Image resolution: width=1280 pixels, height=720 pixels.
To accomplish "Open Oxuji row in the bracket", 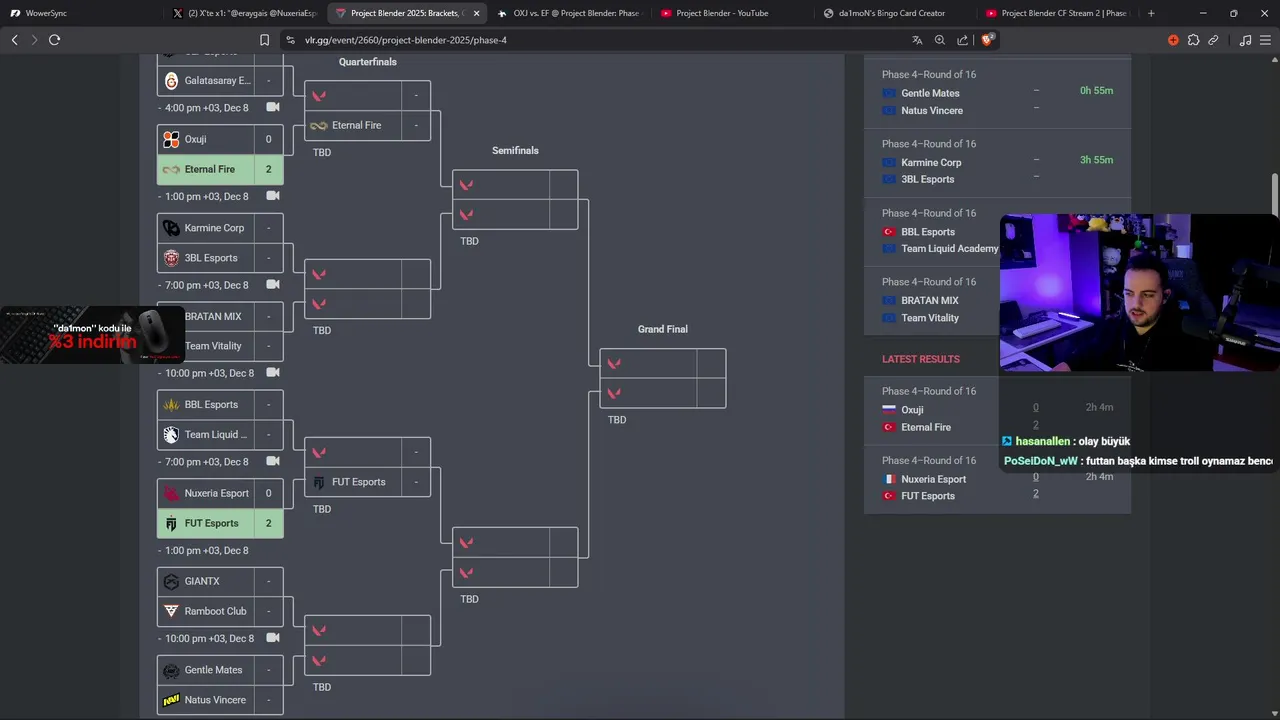I will (220, 140).
